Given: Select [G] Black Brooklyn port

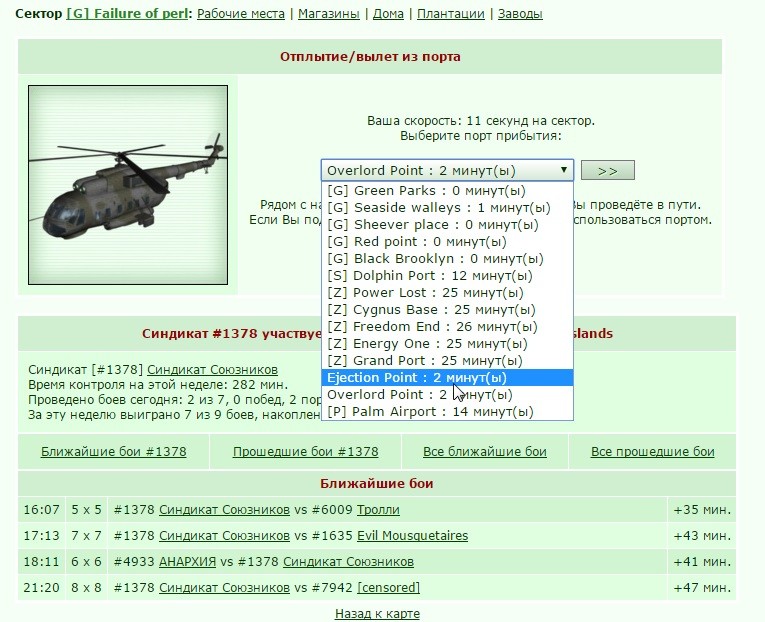Looking at the screenshot, I should point(447,259).
